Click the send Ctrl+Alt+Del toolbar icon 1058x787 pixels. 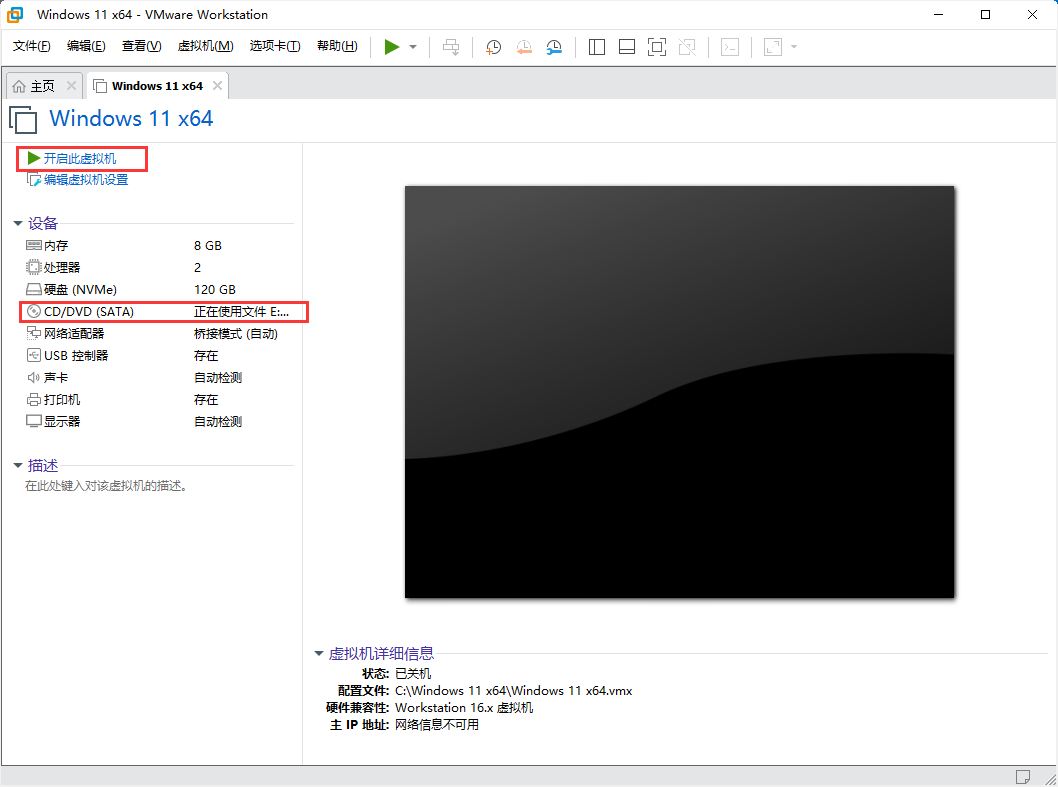[x=451, y=47]
